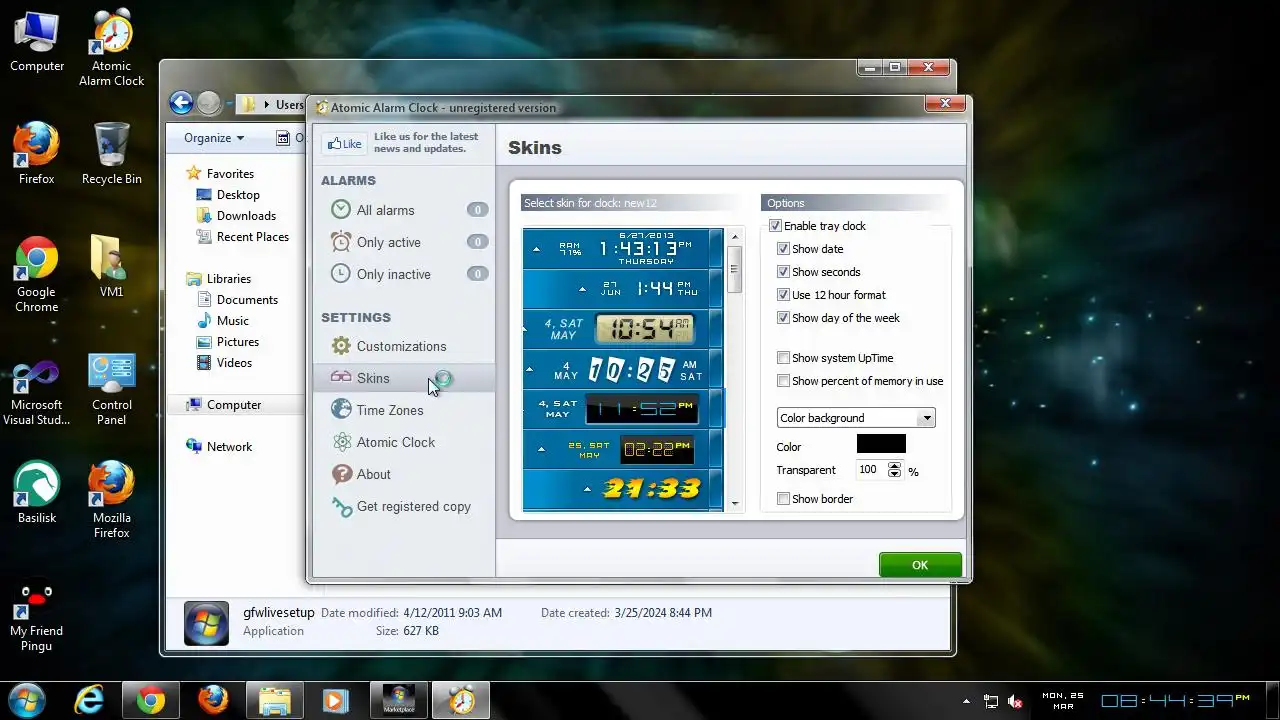Image resolution: width=1280 pixels, height=720 pixels.
Task: Select skin showing 1:43:13 Thursday
Action: pos(622,248)
